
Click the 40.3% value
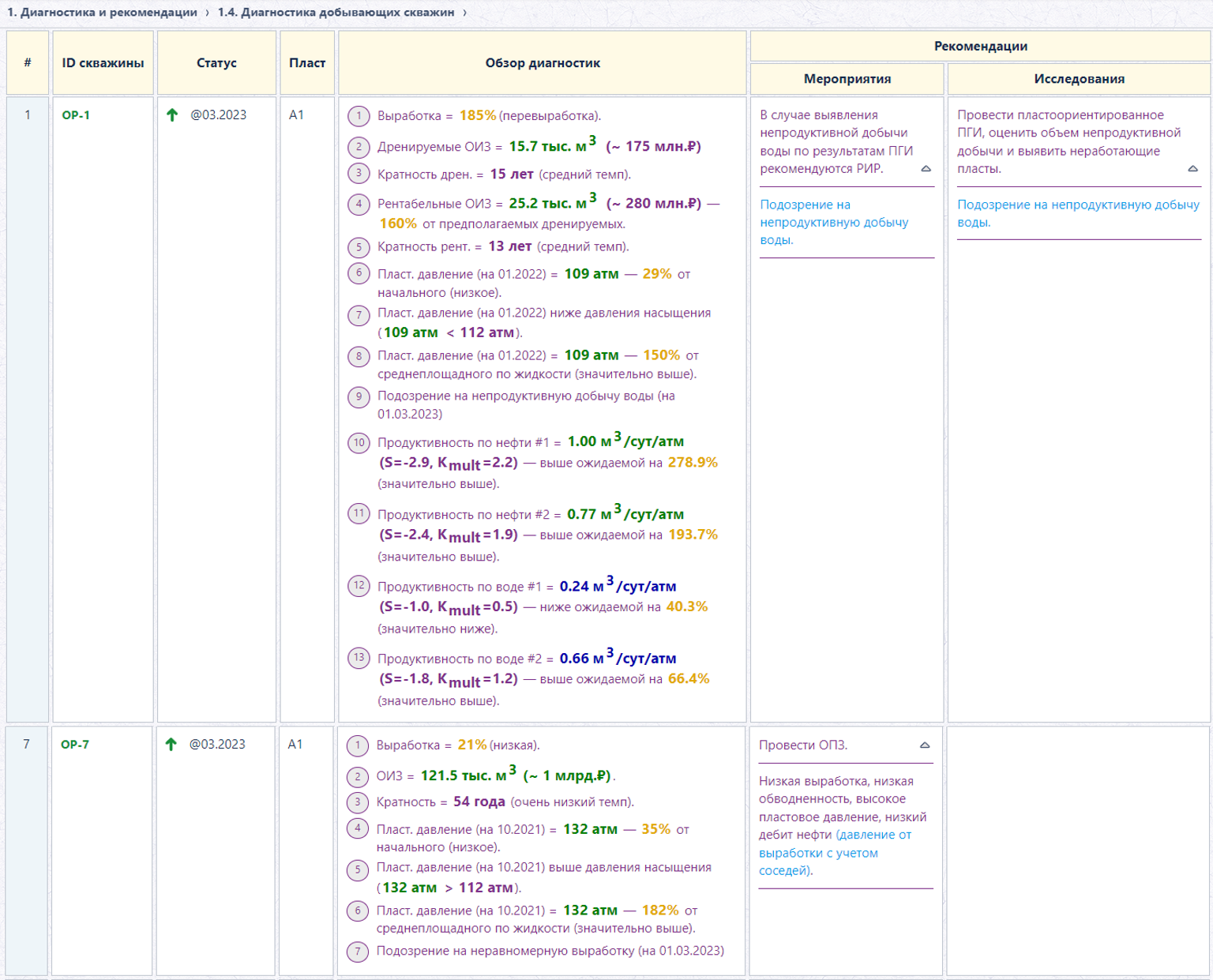687,606
